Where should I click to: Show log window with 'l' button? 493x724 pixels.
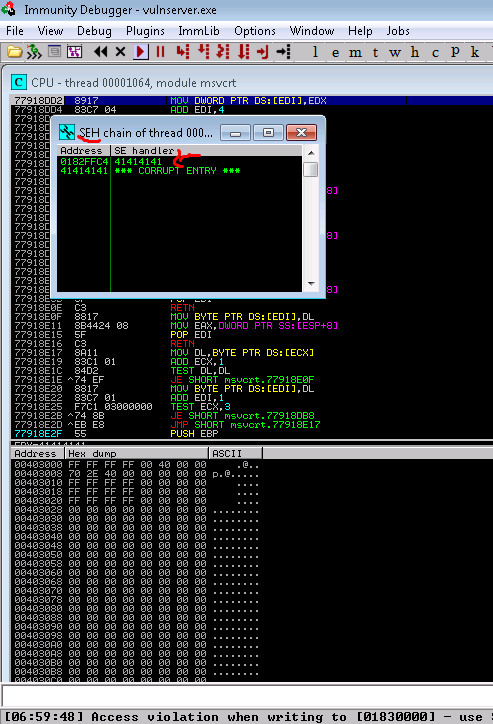pos(315,52)
